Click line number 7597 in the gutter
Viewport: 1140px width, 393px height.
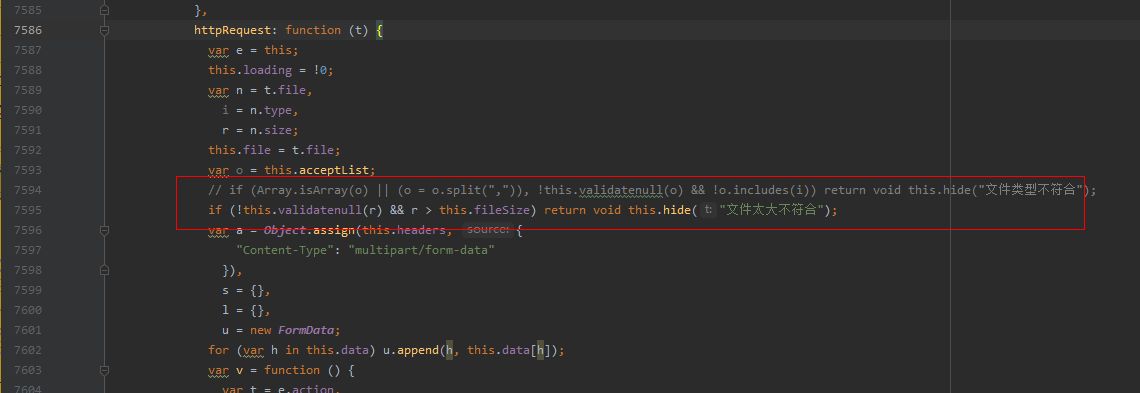[28, 250]
